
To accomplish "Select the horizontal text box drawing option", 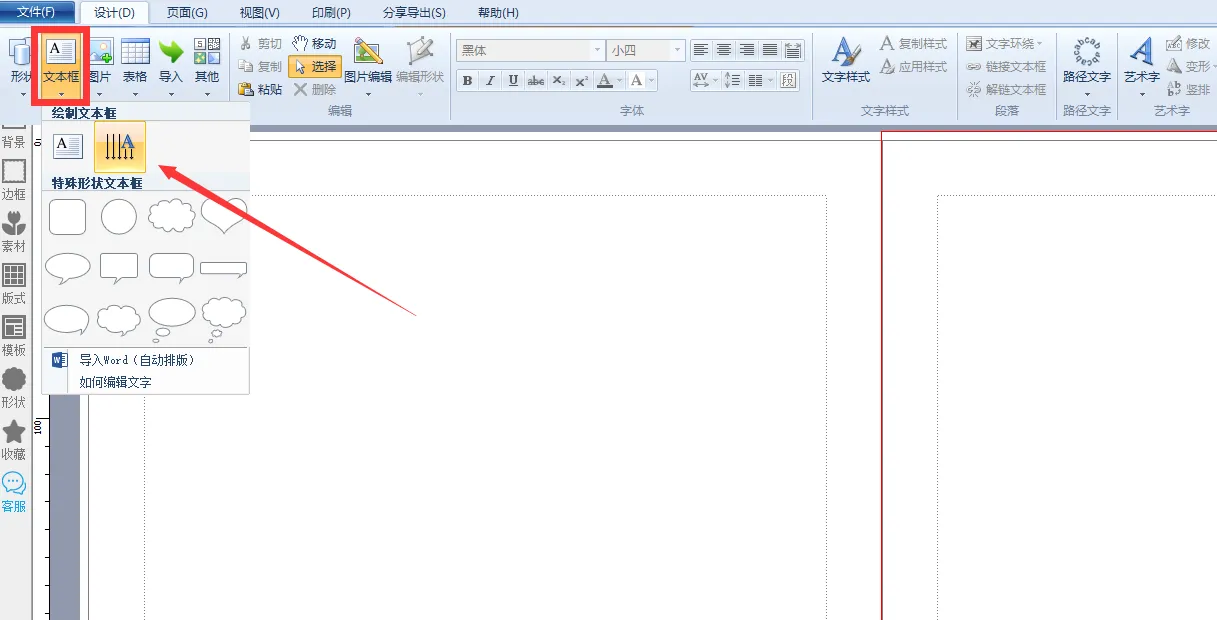I will (68, 147).
